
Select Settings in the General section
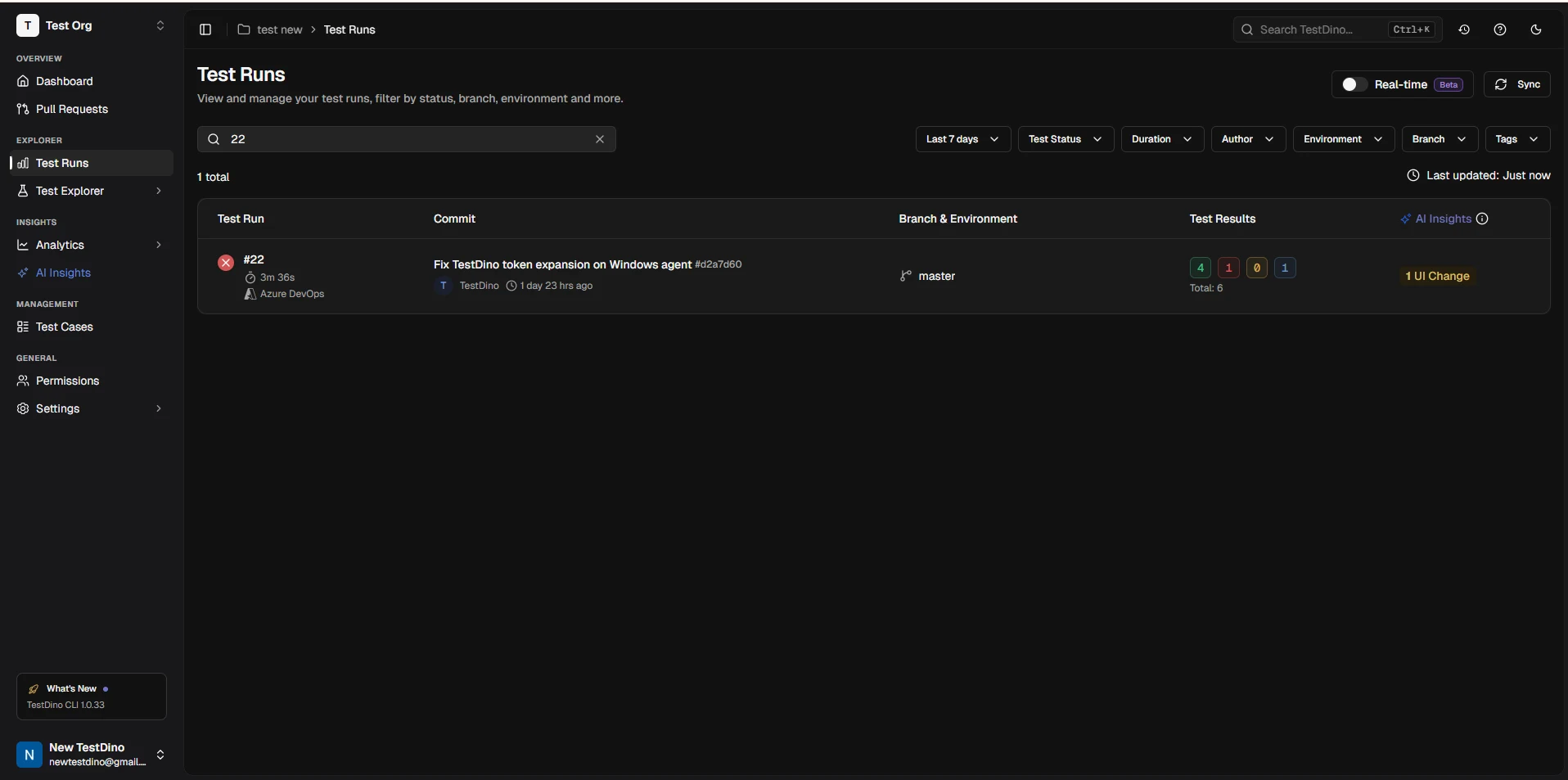(57, 408)
